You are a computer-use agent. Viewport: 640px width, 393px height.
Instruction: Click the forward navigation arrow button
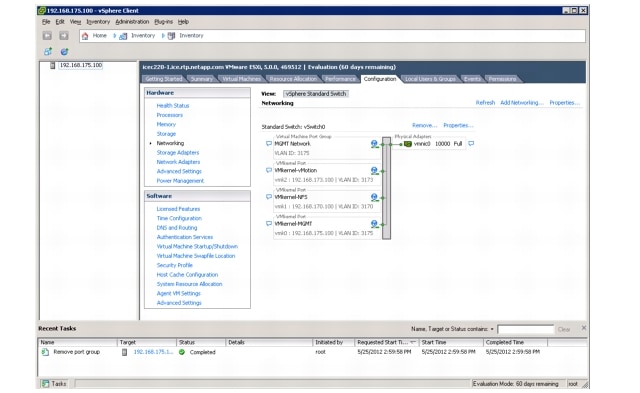click(64, 36)
